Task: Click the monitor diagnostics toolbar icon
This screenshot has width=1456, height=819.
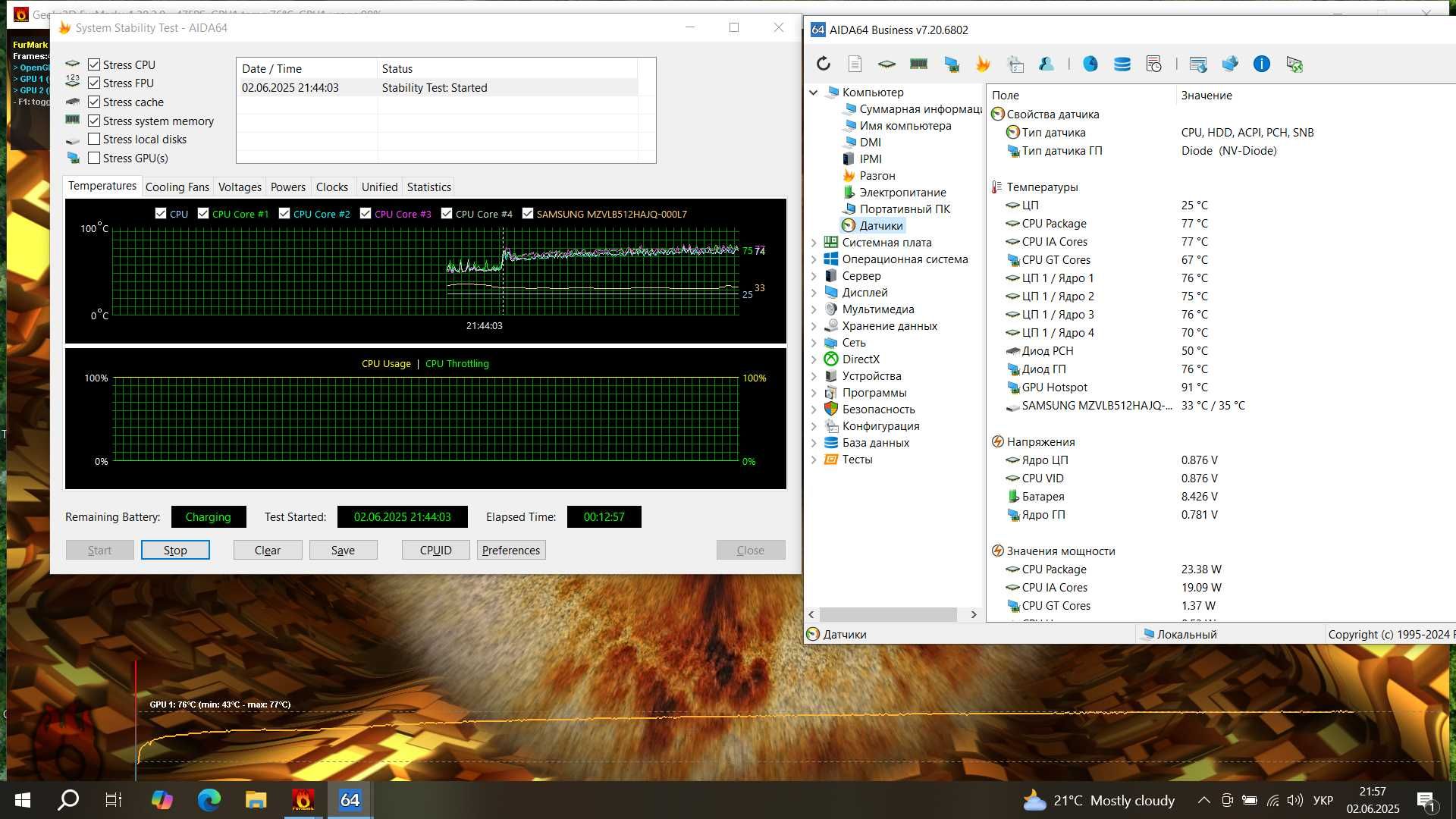Action: 951,64
